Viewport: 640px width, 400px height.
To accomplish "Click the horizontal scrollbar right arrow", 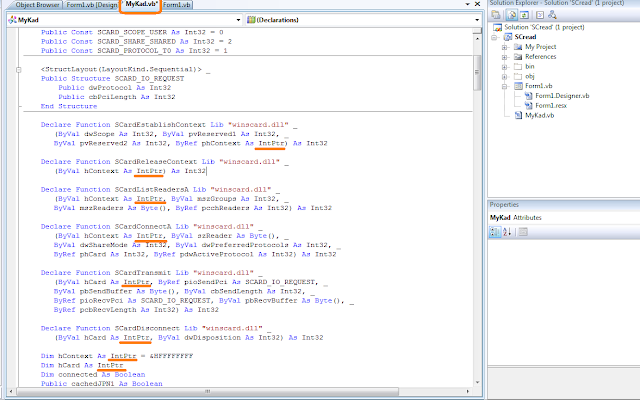I will pos(468,391).
